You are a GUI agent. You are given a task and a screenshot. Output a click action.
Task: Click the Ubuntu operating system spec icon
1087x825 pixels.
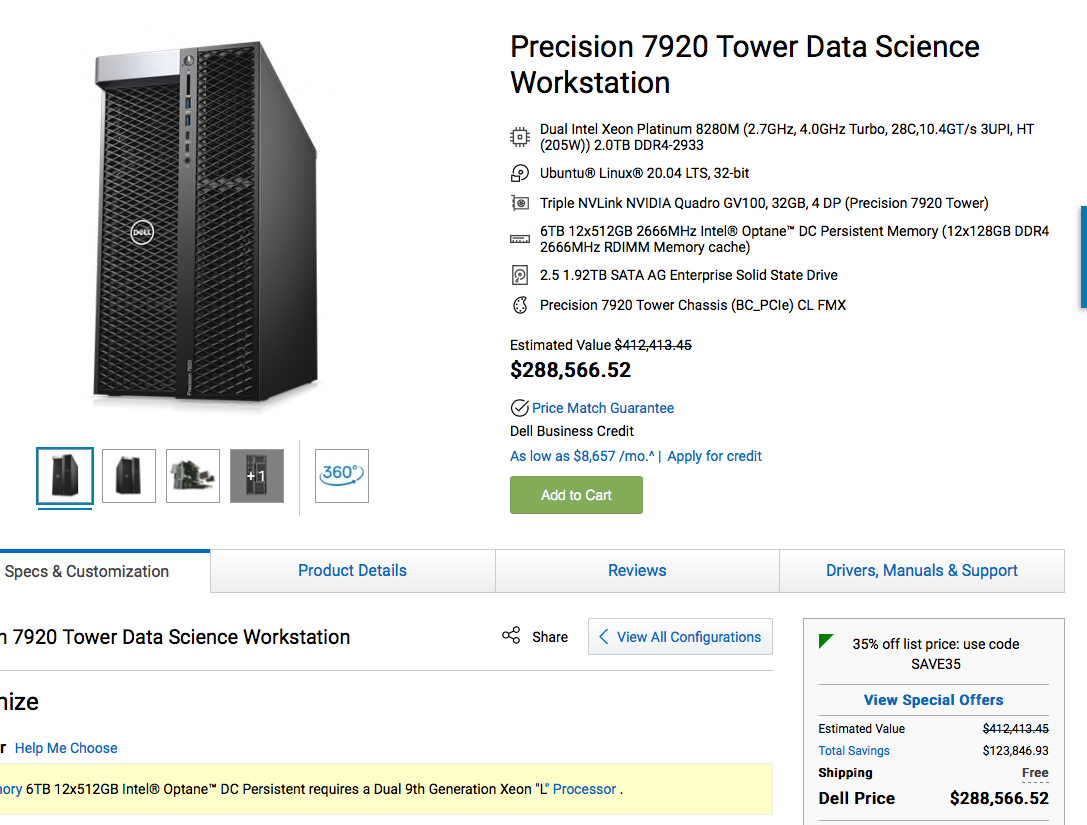[519, 173]
